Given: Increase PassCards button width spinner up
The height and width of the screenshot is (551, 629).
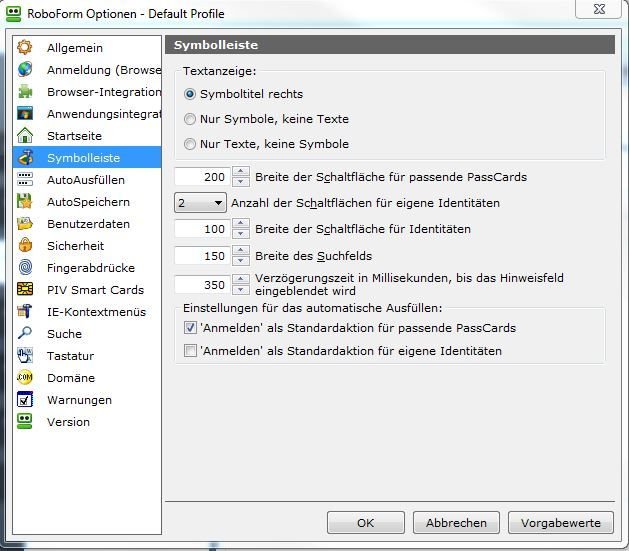Looking at the screenshot, I should tap(241, 172).
